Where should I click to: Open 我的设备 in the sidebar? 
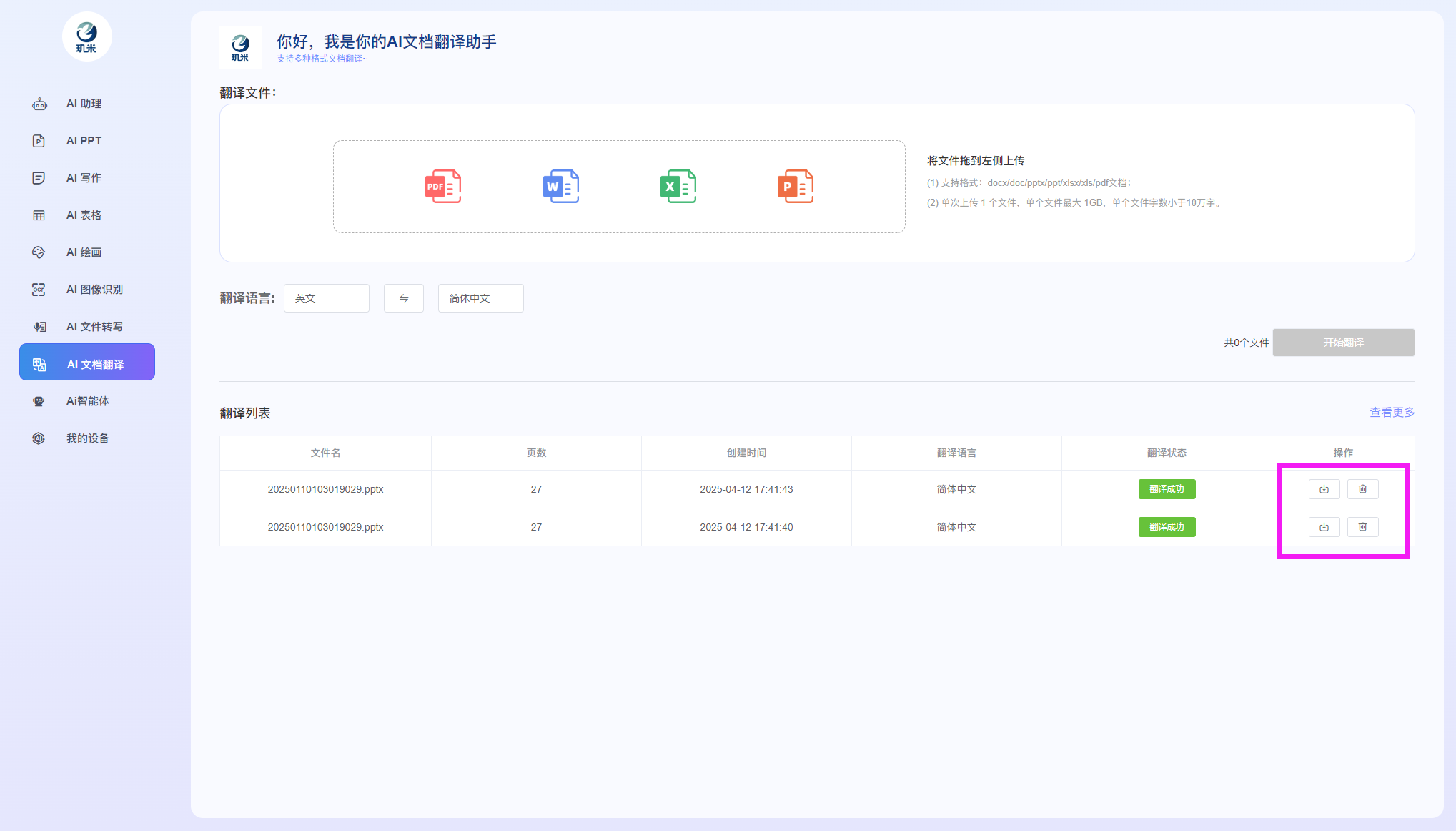(87, 438)
